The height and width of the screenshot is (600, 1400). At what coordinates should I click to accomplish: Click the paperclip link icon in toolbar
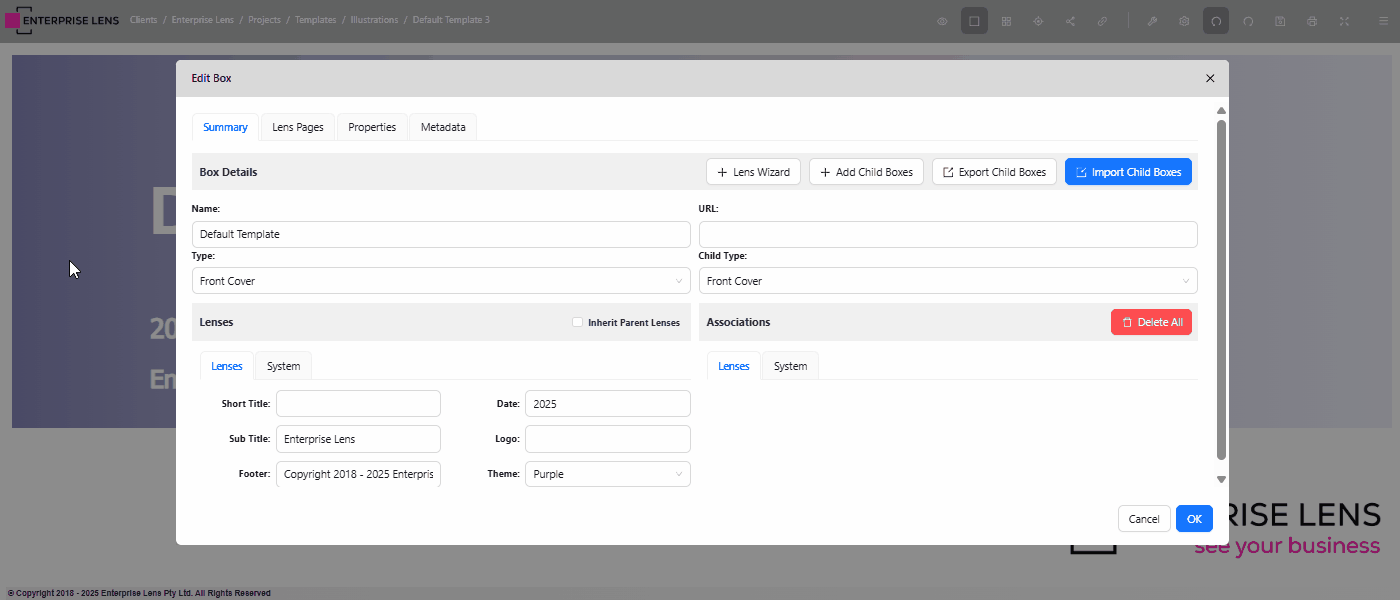1102,21
